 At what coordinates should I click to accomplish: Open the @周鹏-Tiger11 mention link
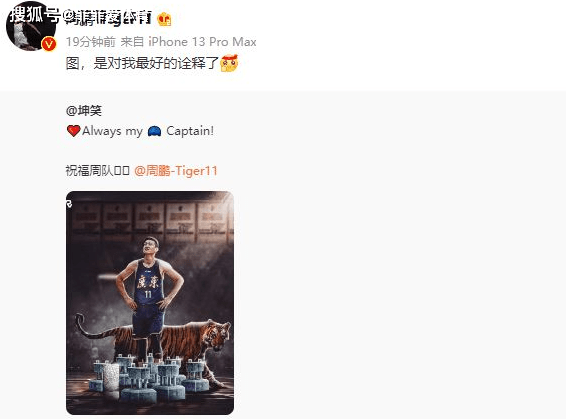176,171
